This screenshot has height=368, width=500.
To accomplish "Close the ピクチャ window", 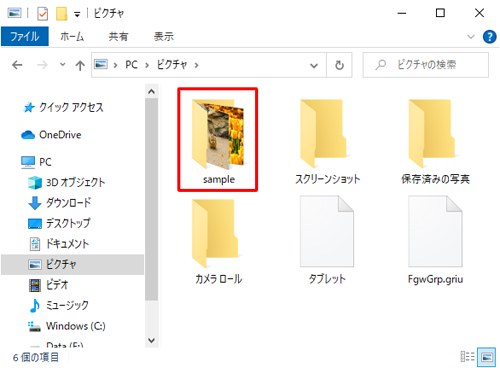I will point(479,13).
